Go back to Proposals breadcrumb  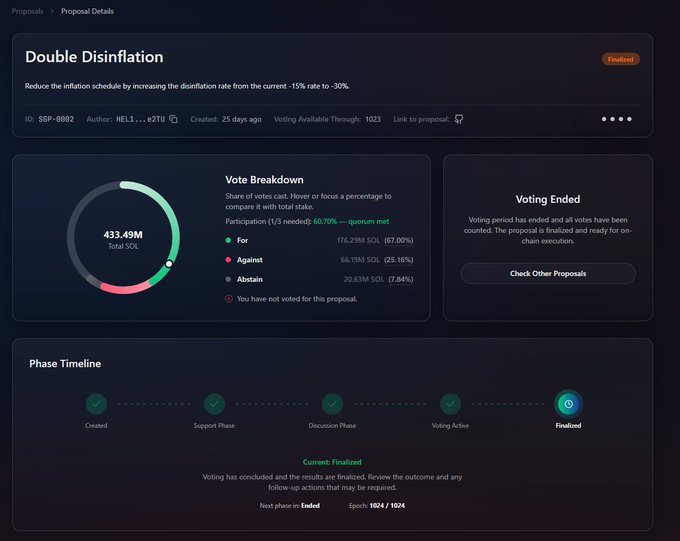(x=27, y=11)
